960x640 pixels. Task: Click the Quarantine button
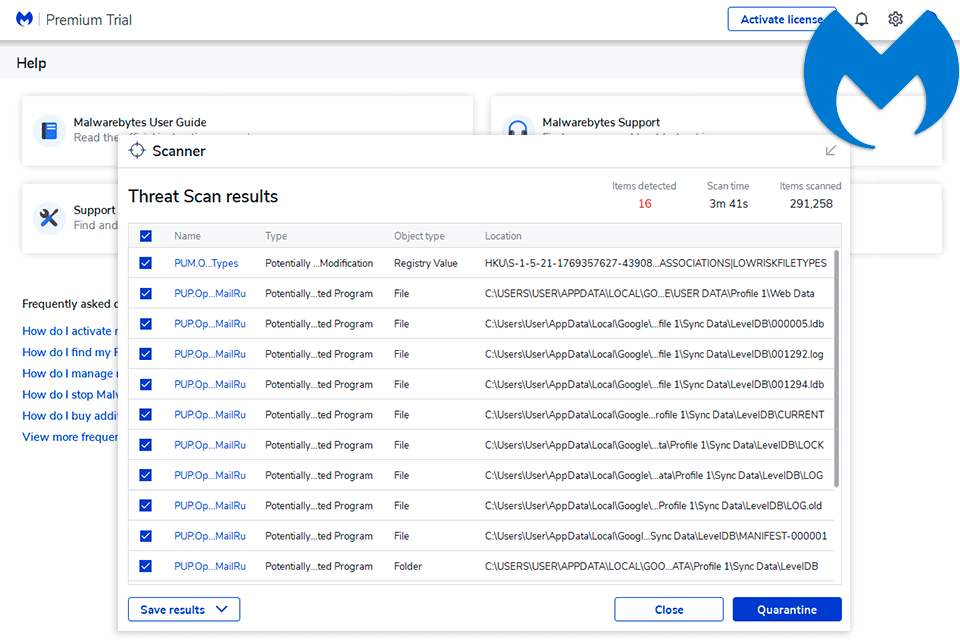click(x=787, y=609)
